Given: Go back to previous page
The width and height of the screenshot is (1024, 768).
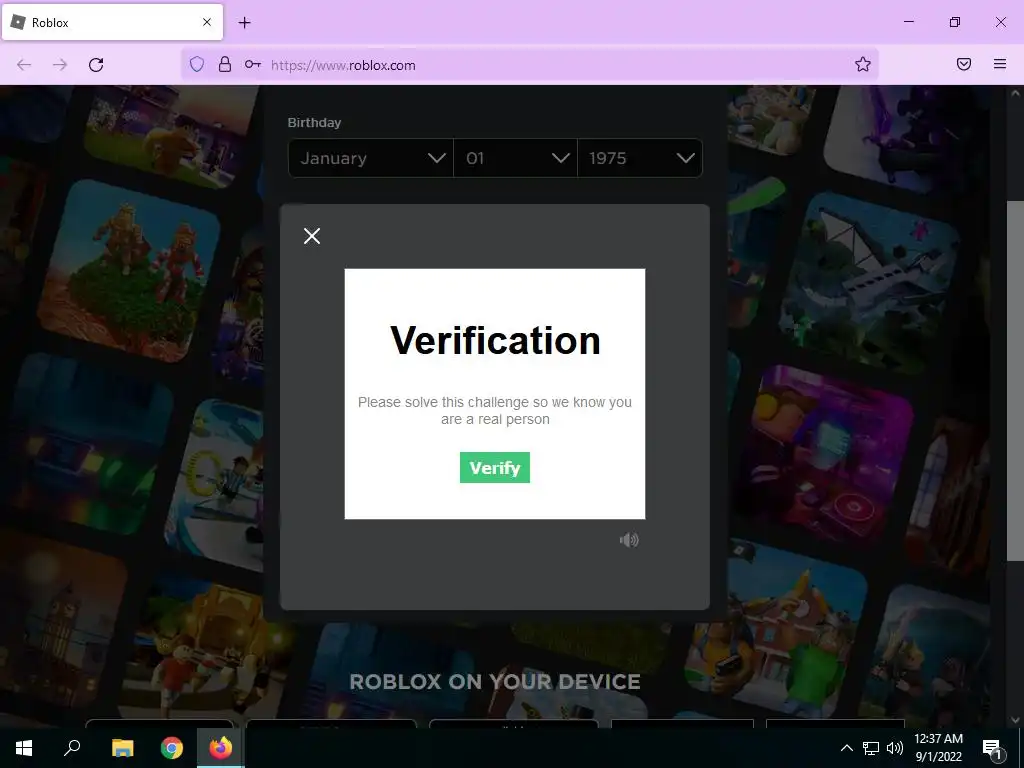Looking at the screenshot, I should point(24,65).
